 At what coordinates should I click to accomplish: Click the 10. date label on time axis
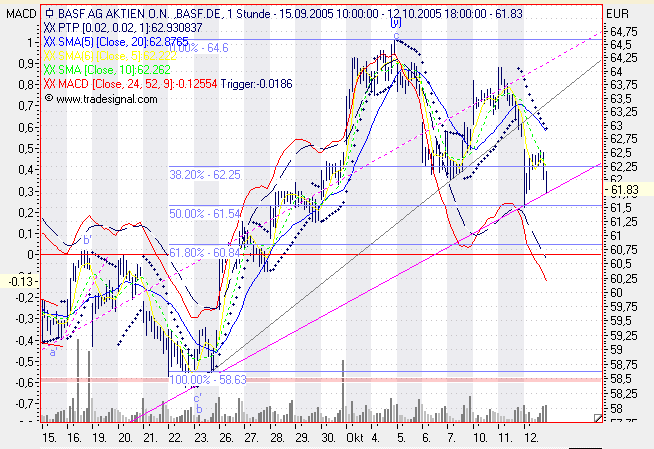480,438
